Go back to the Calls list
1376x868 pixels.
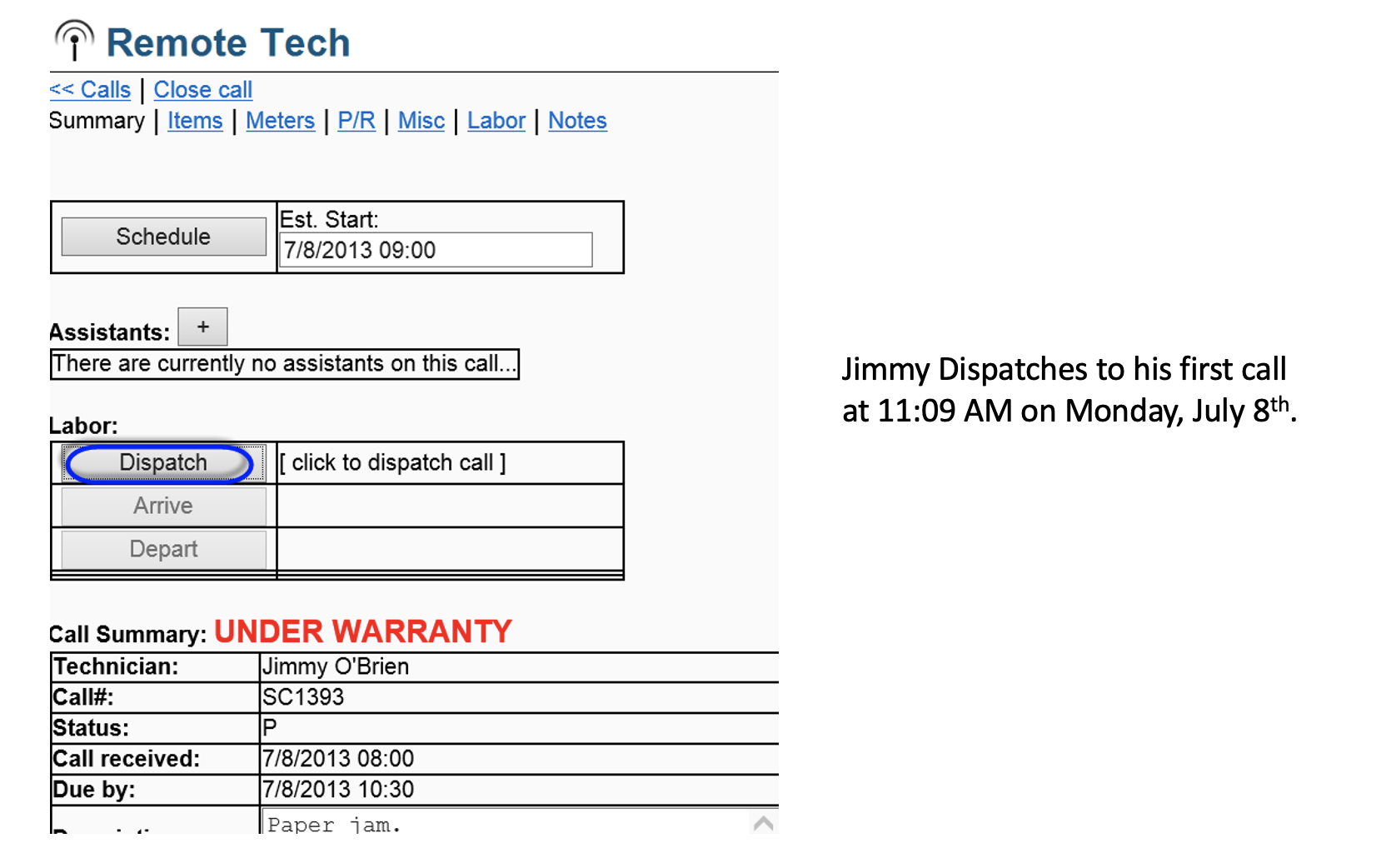pyautogui.click(x=90, y=89)
